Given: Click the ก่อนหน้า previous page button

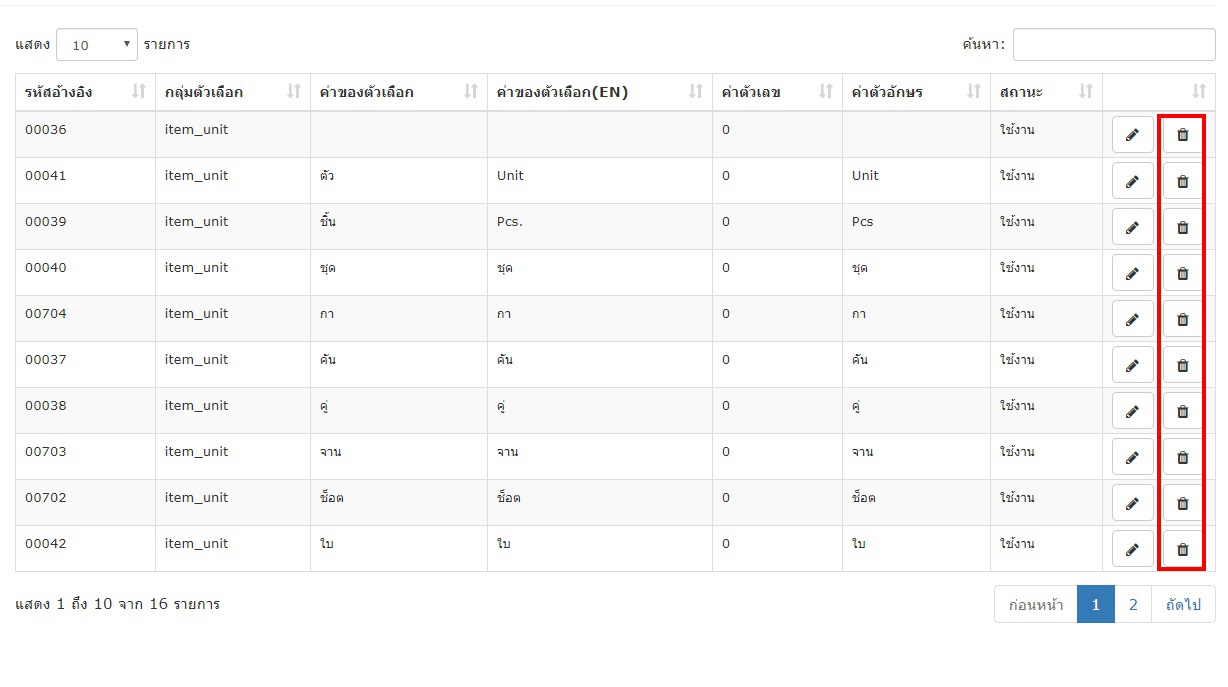Looking at the screenshot, I should click(1036, 604).
